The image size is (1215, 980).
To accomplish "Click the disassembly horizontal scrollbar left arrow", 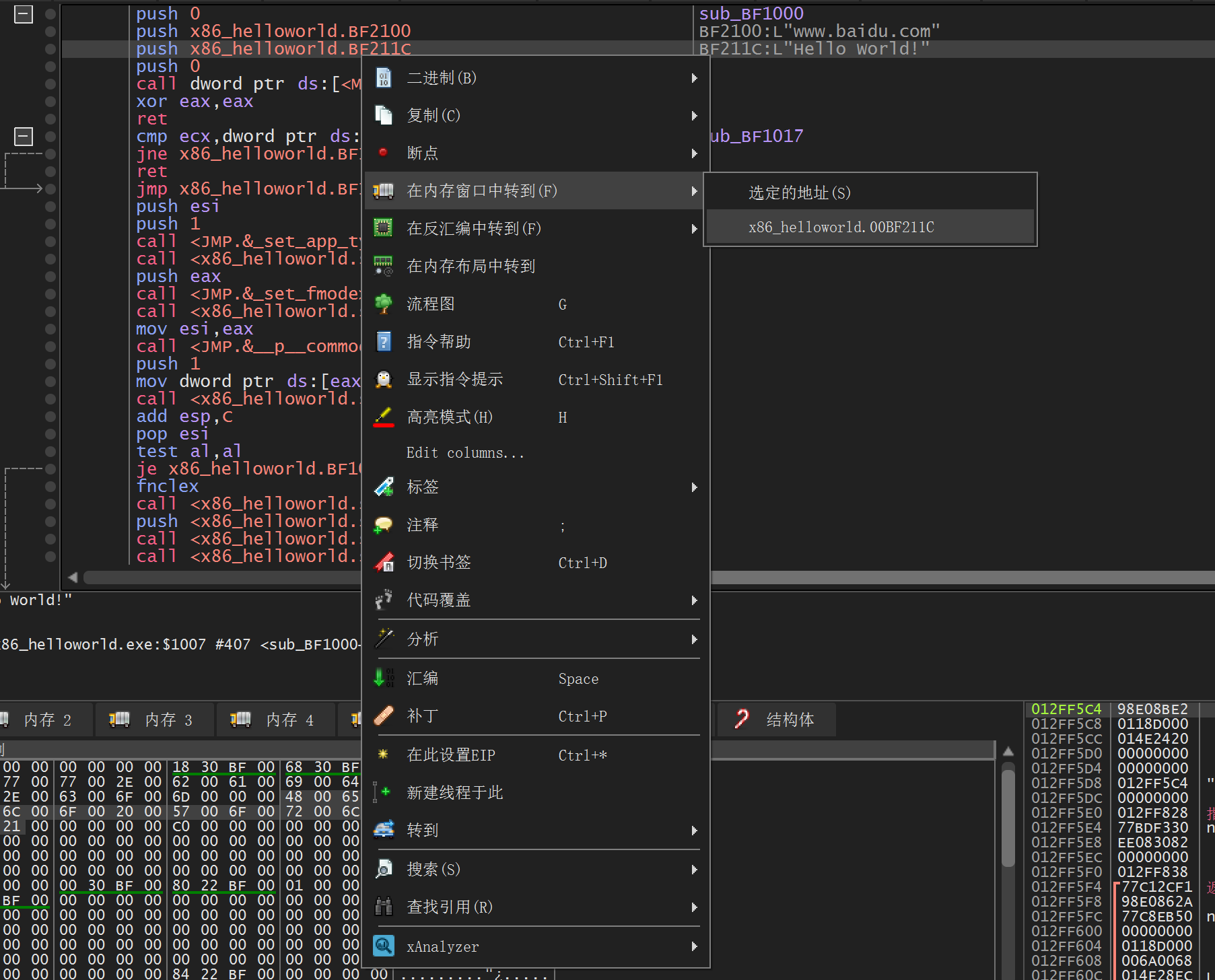I will coord(73,577).
